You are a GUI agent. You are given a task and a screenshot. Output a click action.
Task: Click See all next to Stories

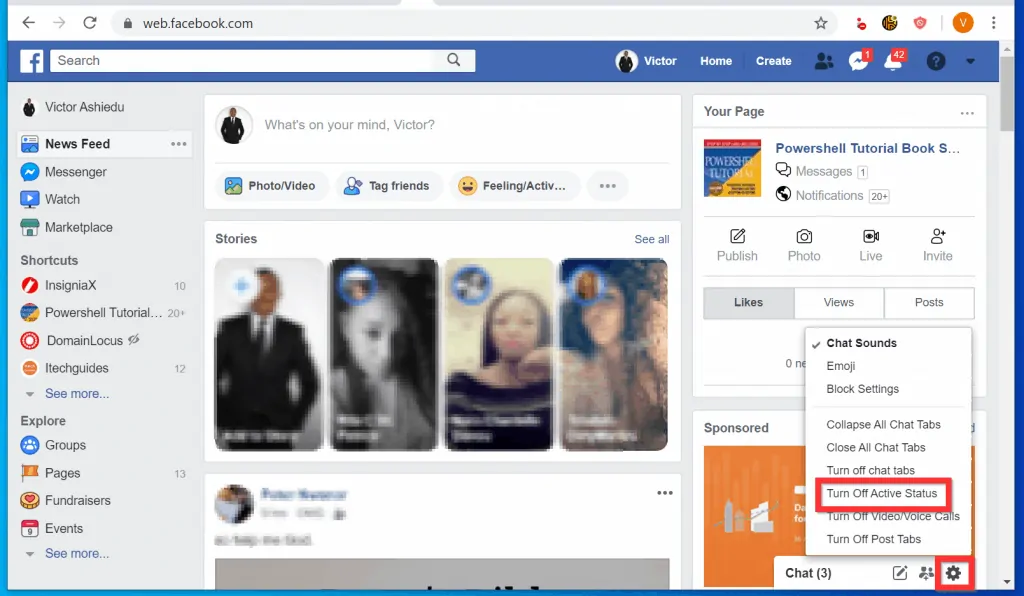pyautogui.click(x=651, y=239)
